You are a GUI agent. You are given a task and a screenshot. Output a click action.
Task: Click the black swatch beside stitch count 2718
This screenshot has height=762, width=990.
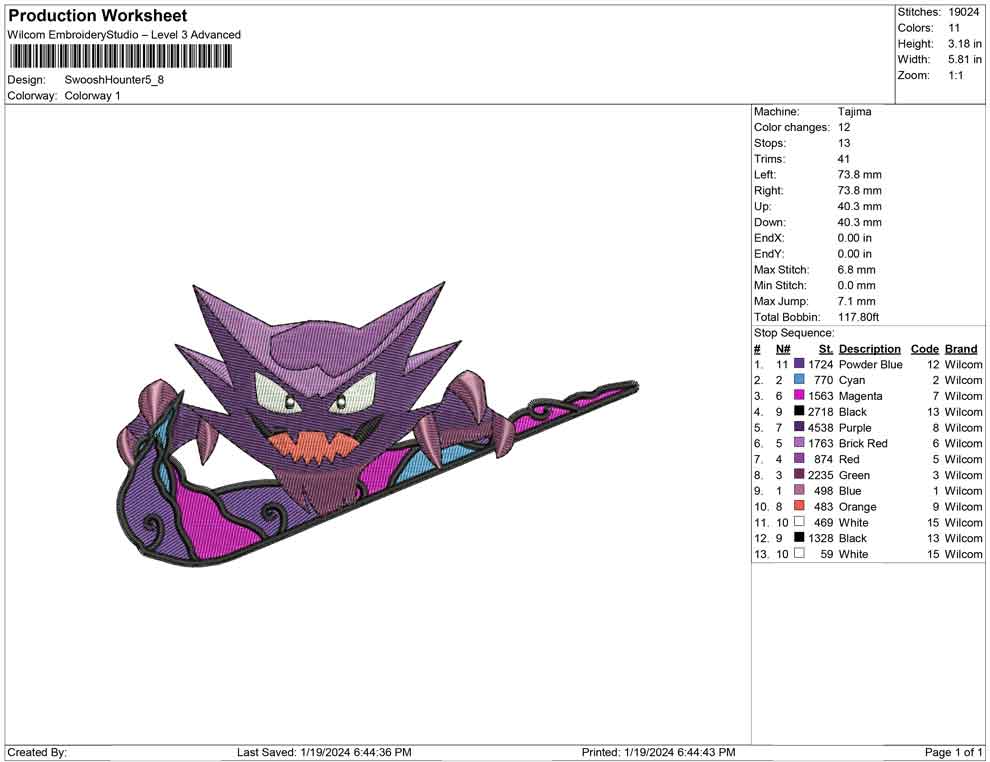(x=799, y=411)
